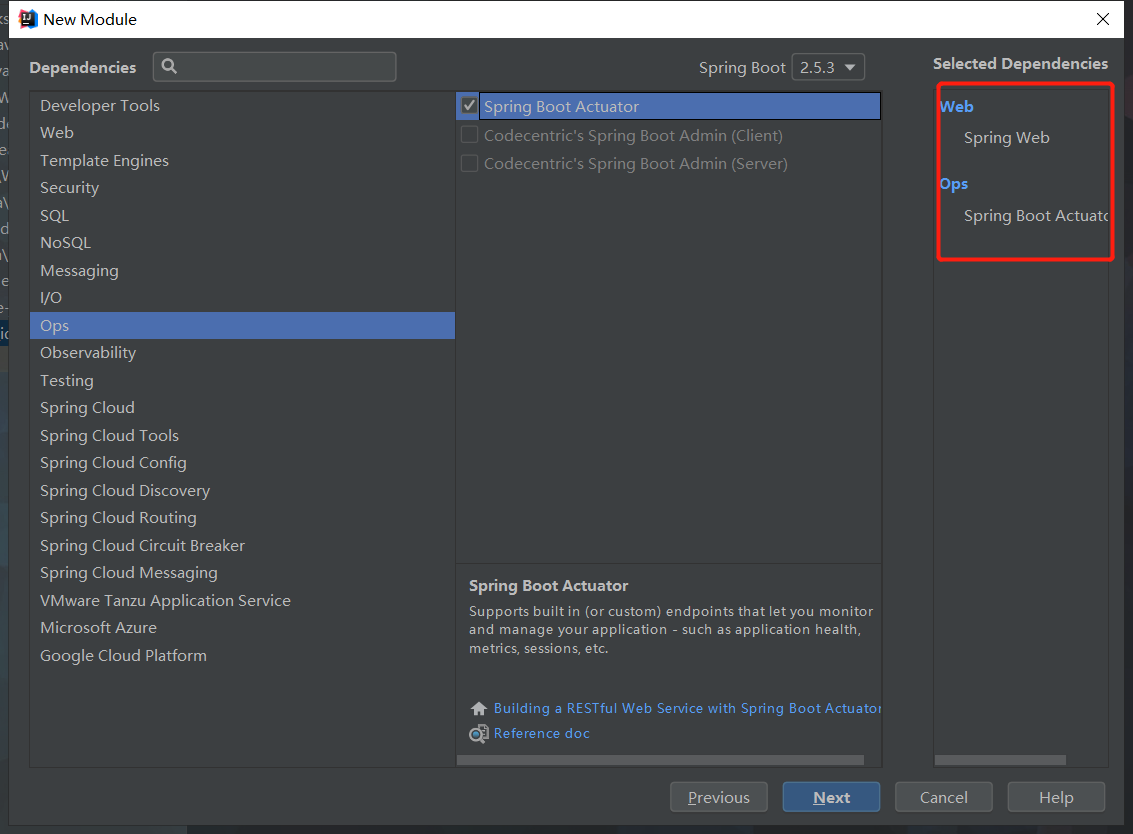Select the NoSQL category
Viewport: 1133px width, 834px height.
click(242, 243)
